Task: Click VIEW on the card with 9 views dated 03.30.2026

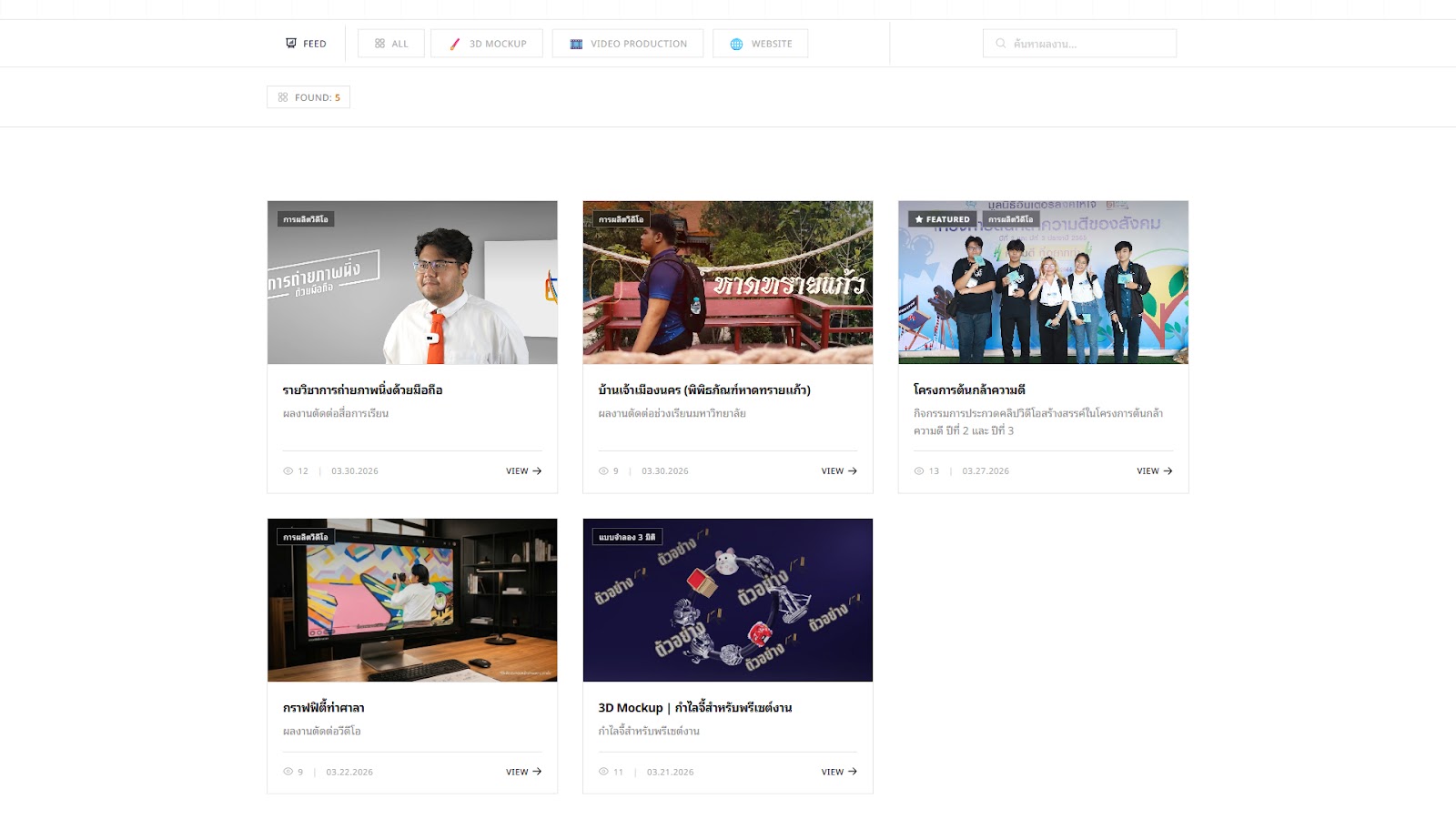Action: tap(839, 471)
